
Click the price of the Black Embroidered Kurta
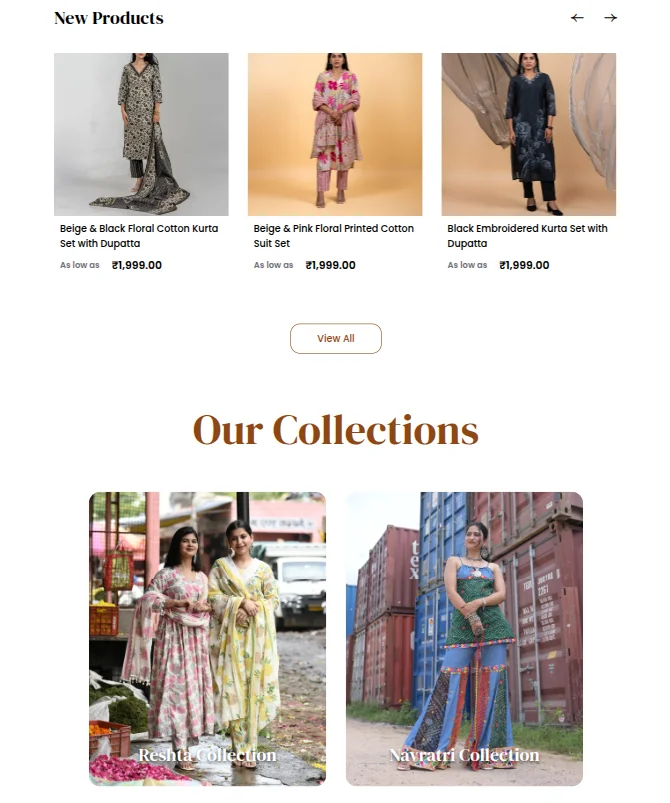[x=524, y=265]
